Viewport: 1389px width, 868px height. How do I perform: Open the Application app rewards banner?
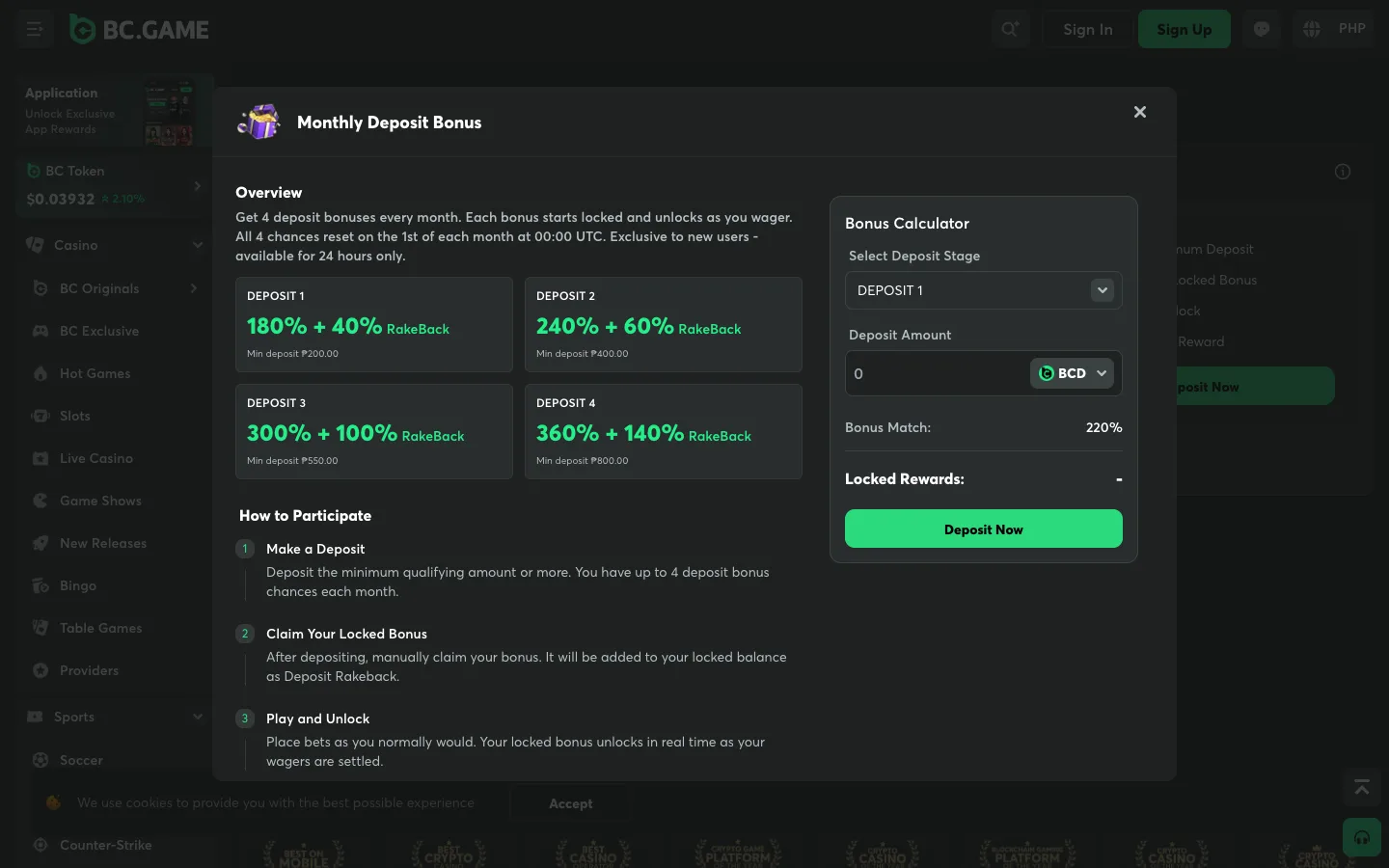coord(113,110)
